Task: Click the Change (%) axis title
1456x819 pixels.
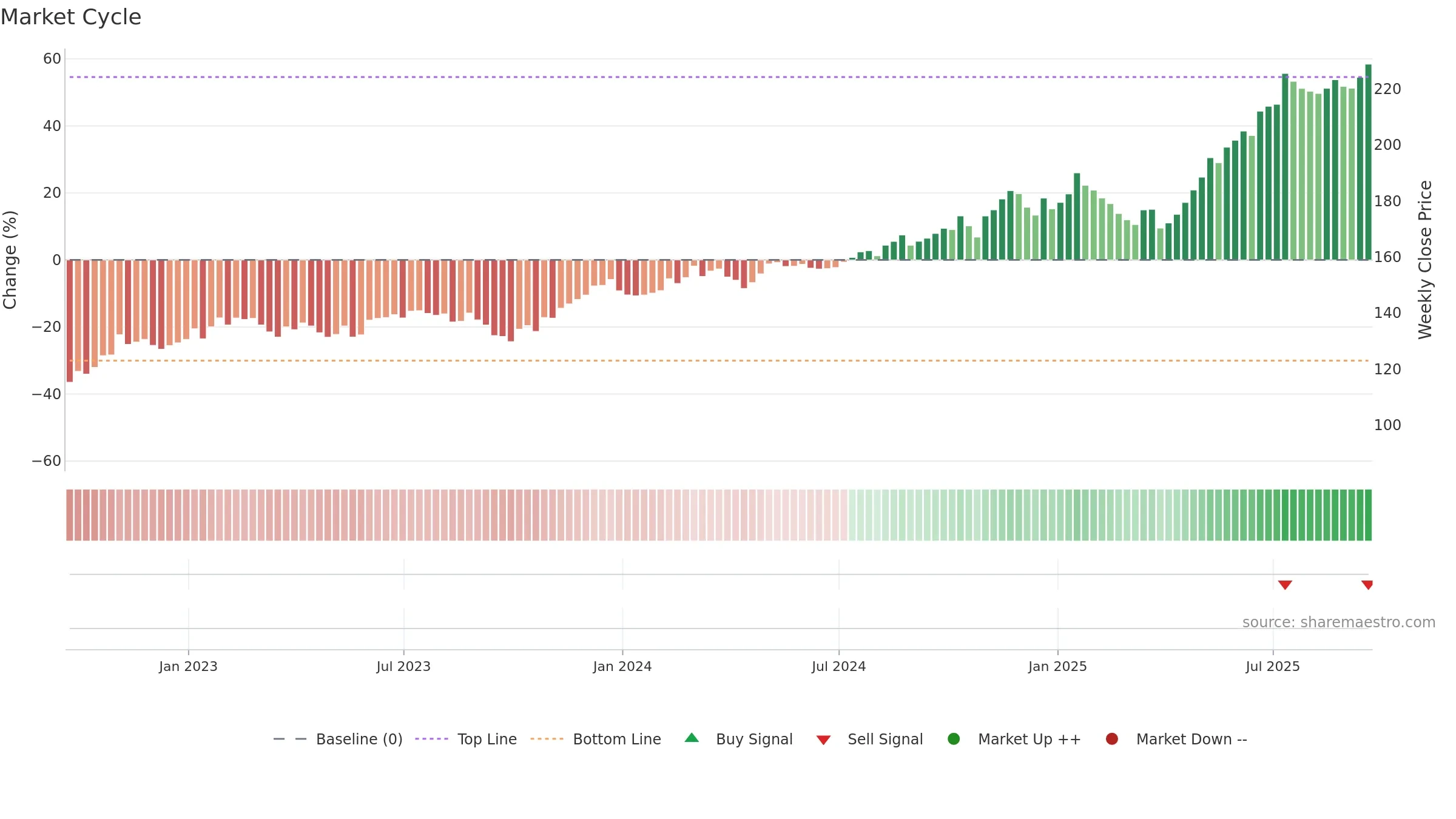Action: [10, 260]
